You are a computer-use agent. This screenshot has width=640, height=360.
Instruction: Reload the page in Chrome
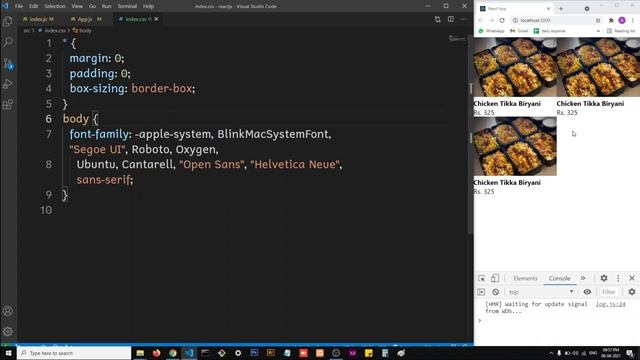(x=502, y=20)
